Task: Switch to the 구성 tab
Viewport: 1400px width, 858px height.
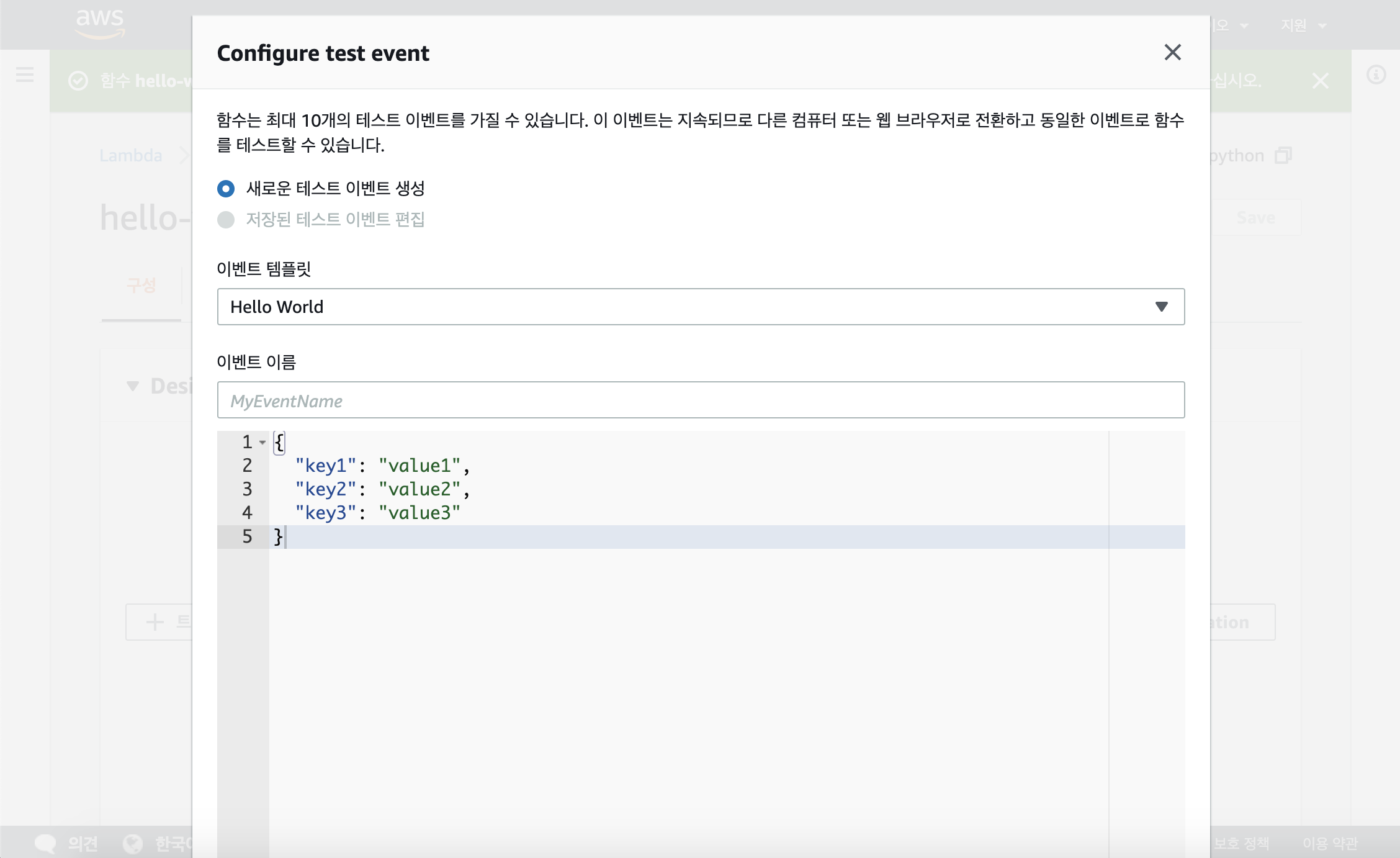Action: (141, 286)
